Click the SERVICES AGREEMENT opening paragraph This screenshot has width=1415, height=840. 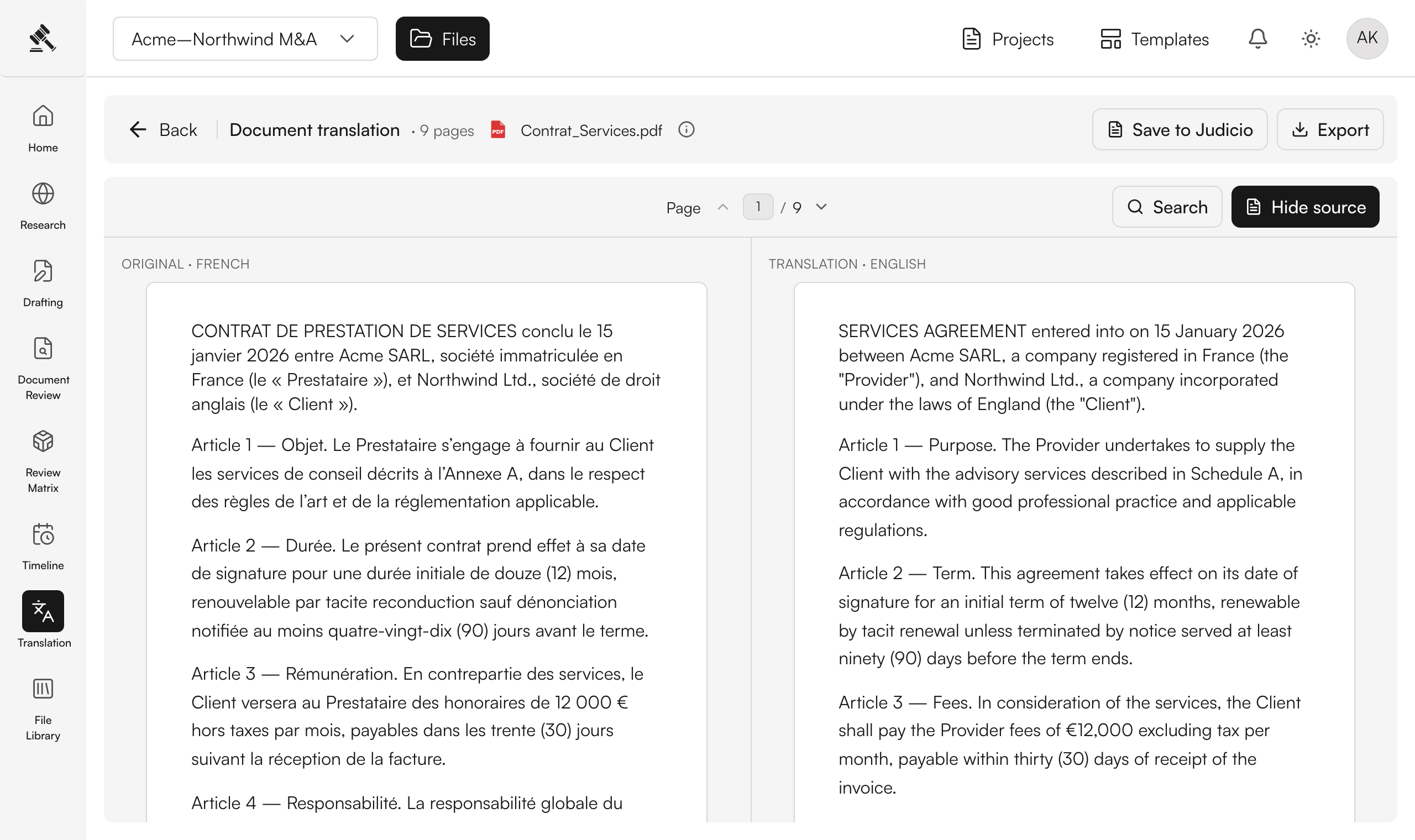pyautogui.click(x=1063, y=368)
